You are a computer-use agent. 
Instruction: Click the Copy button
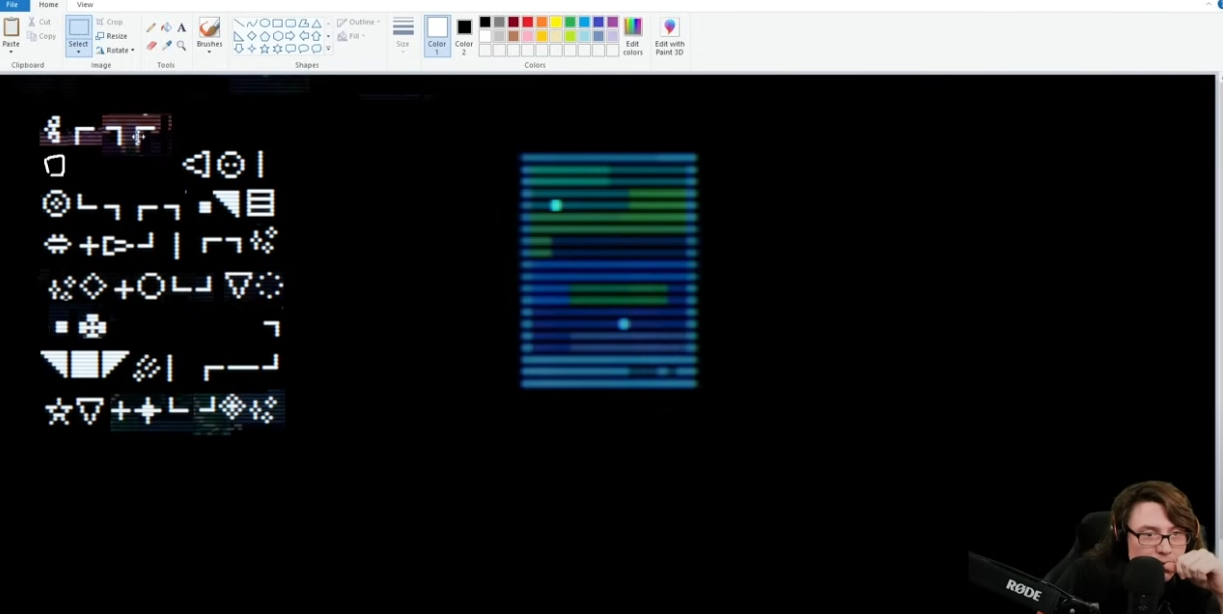[x=41, y=36]
